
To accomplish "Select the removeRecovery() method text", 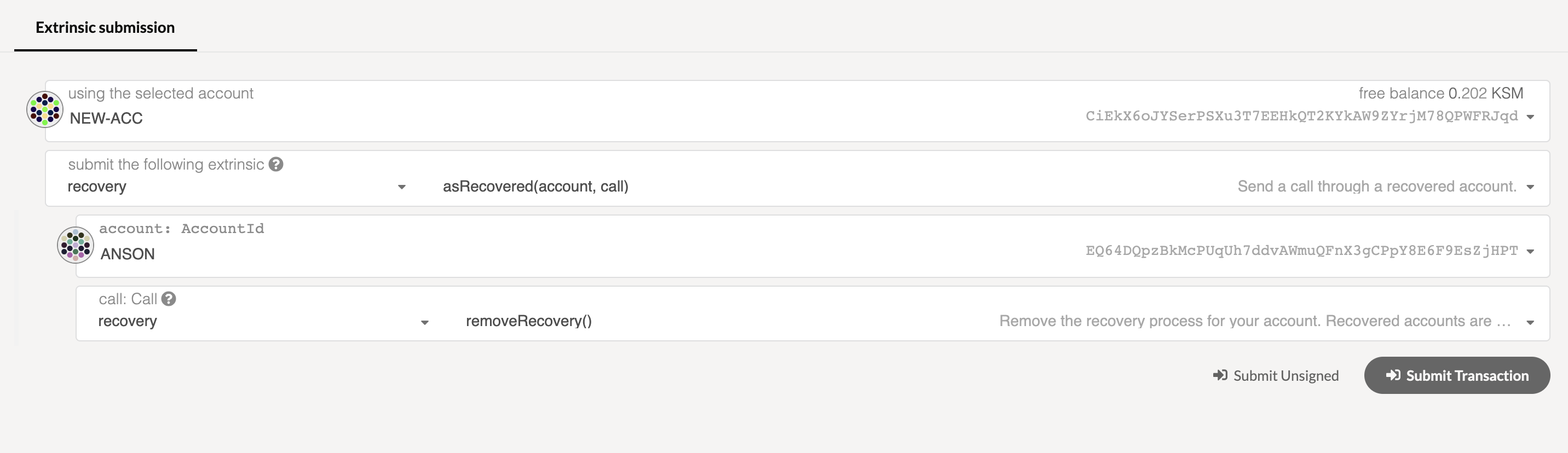I will [529, 321].
